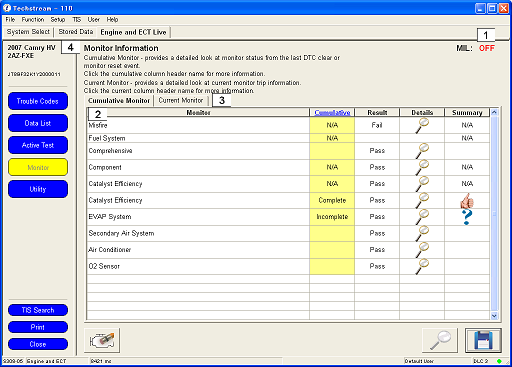The image size is (512, 367).
Task: Click scrollbar up arrow in monitor table
Action: pyautogui.click(x=494, y=113)
